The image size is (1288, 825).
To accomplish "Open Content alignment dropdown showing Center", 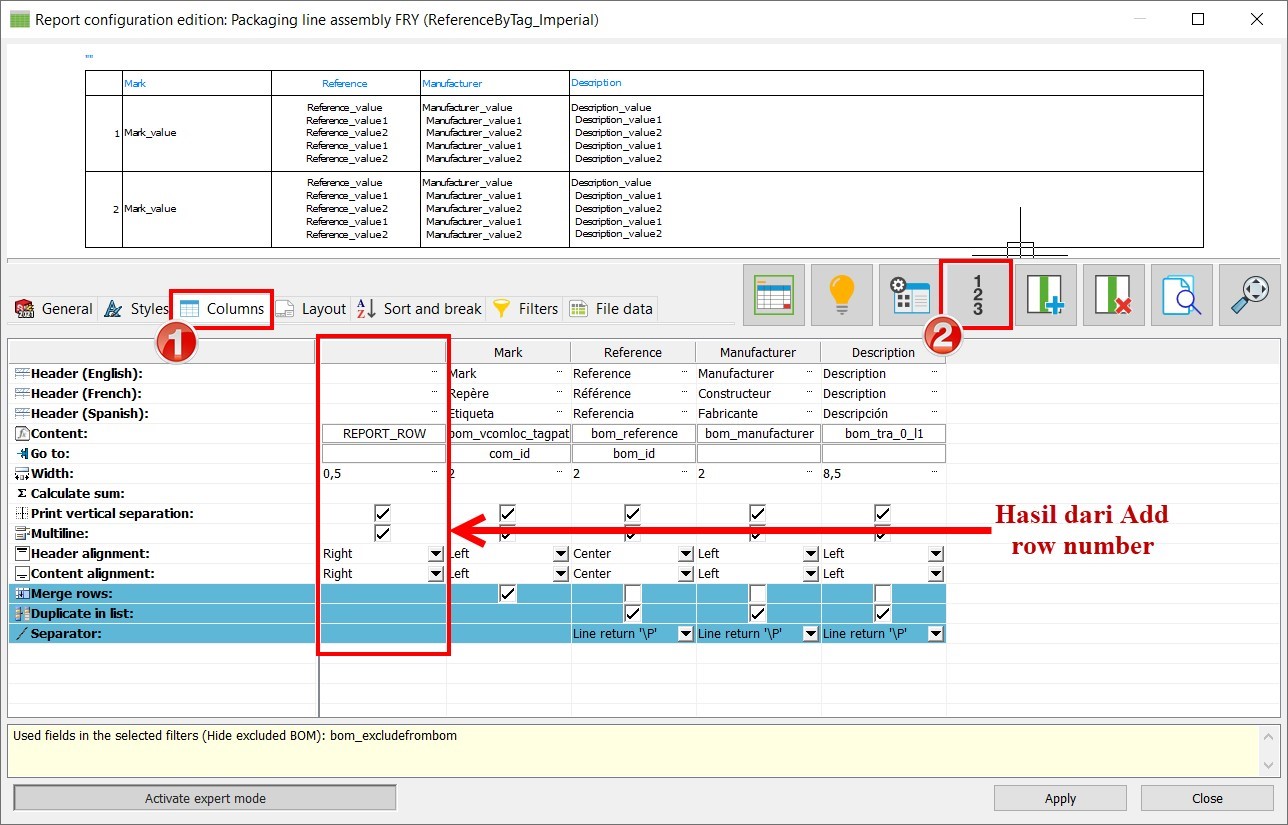I will coord(684,573).
